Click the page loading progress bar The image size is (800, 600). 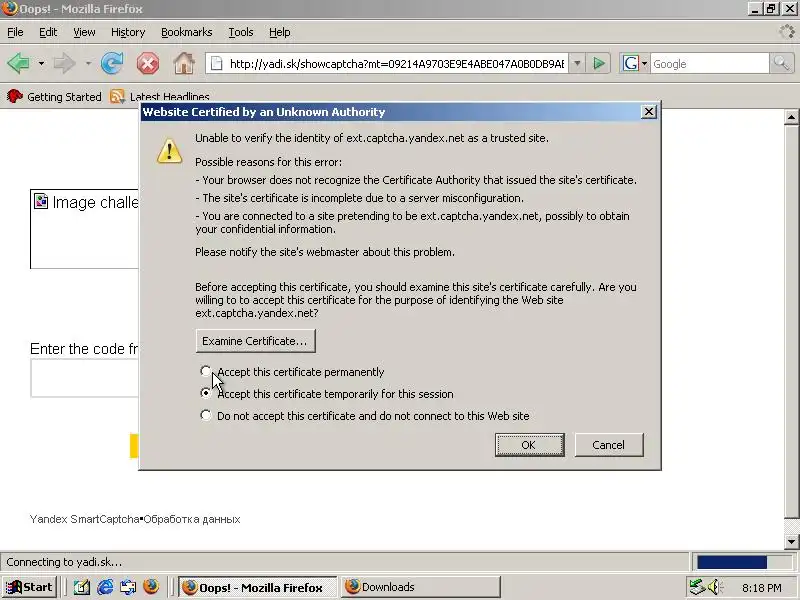pyautogui.click(x=742, y=562)
